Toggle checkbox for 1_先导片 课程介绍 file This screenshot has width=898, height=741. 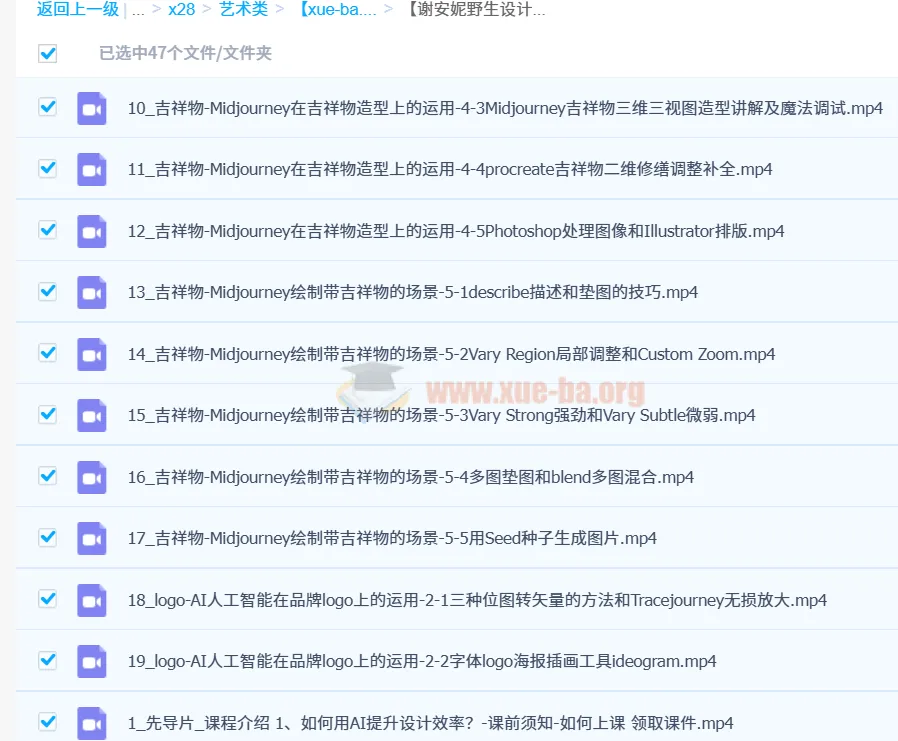[x=47, y=721]
